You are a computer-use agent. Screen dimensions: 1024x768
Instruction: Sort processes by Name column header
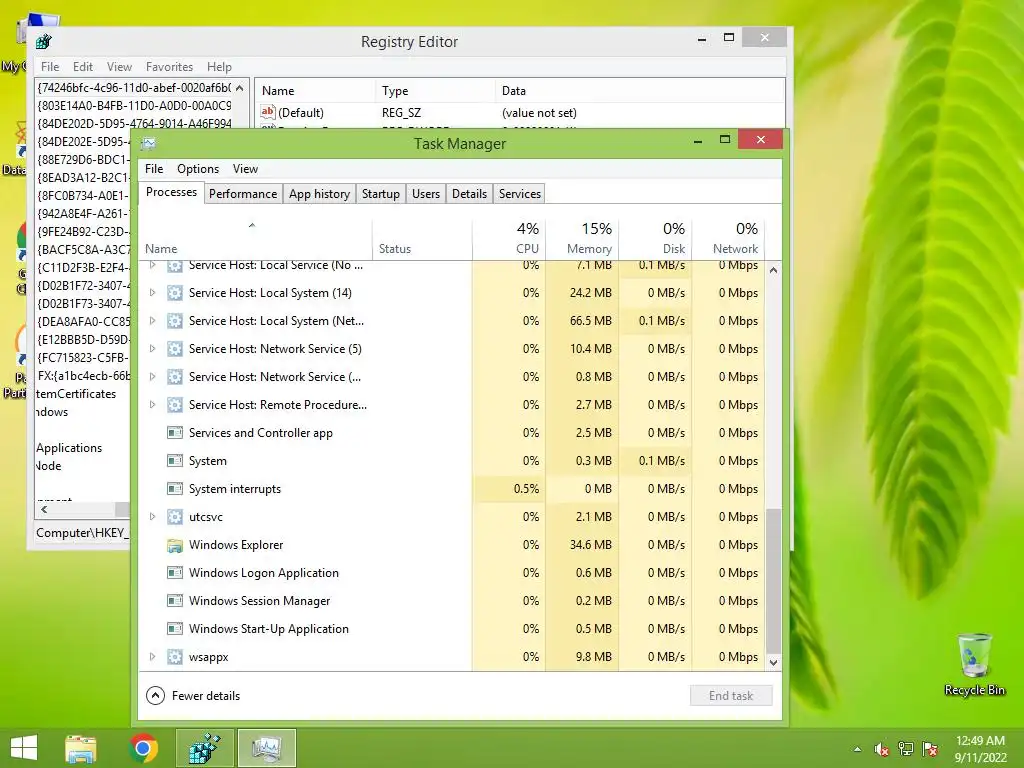tap(255, 238)
